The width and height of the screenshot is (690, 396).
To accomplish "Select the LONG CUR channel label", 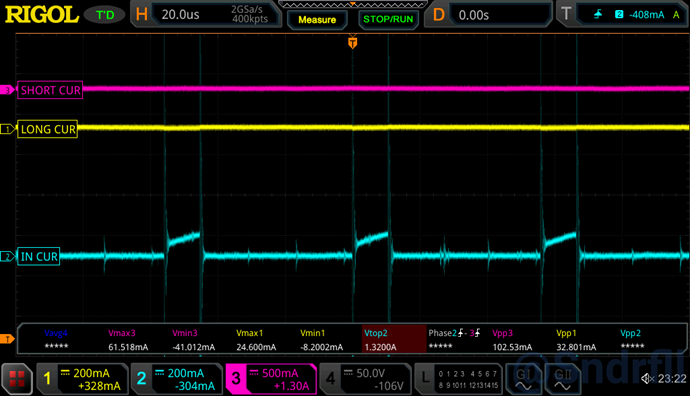I will pyautogui.click(x=48, y=129).
